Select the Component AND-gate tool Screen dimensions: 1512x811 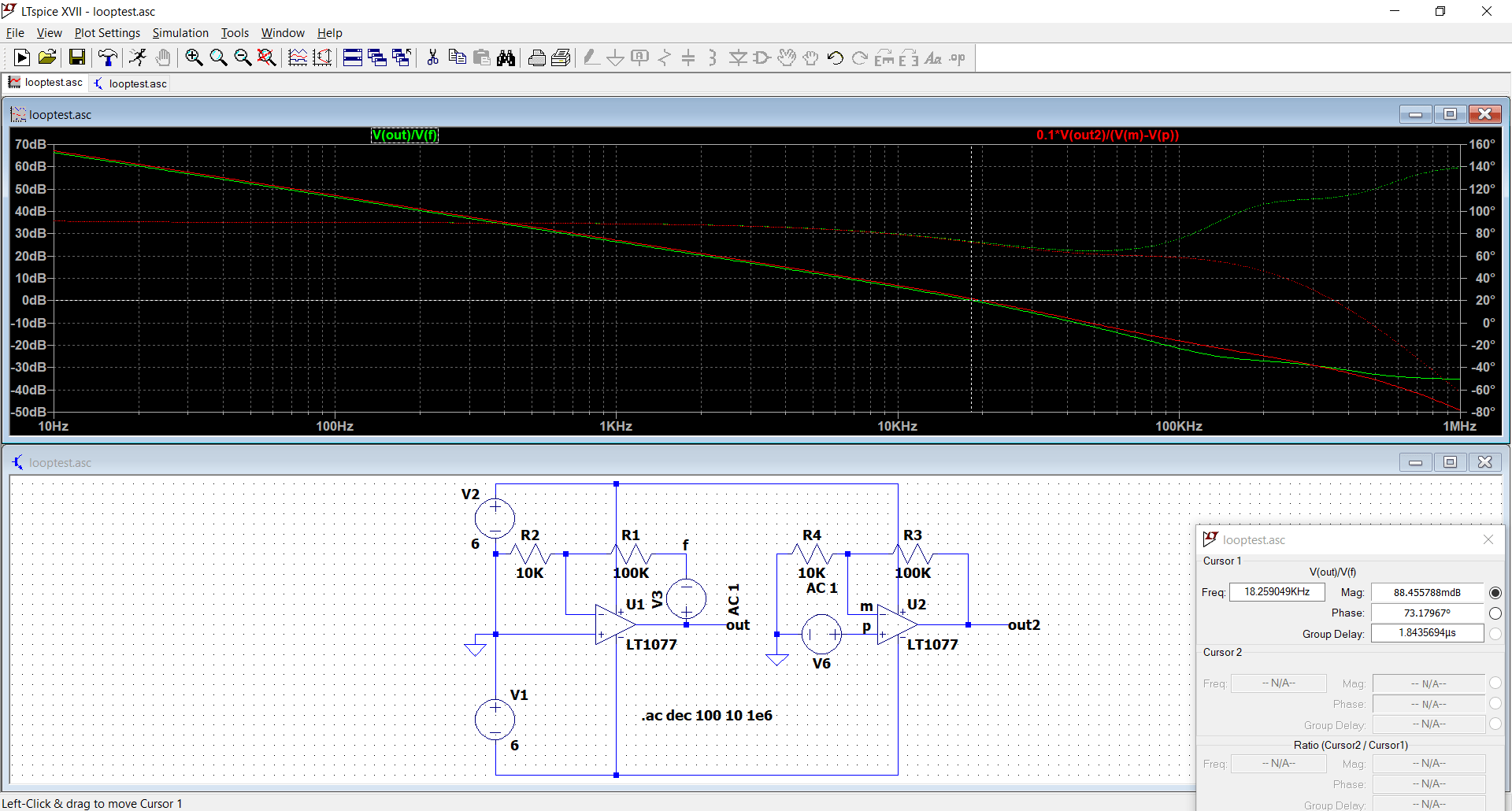pyautogui.click(x=762, y=57)
